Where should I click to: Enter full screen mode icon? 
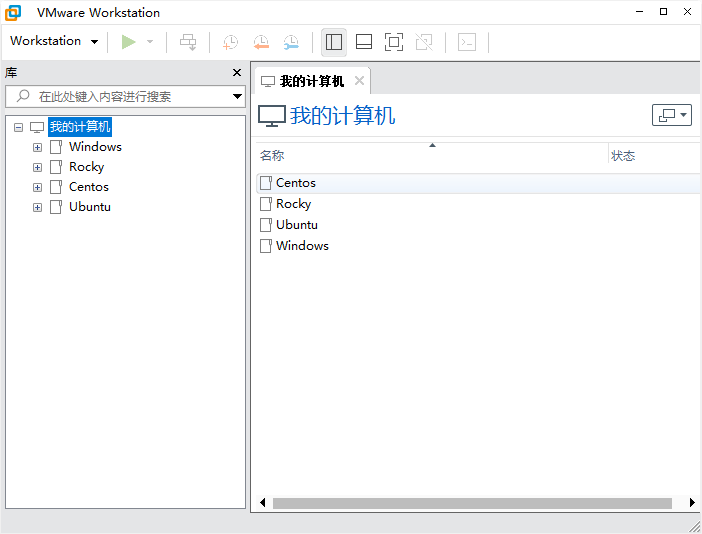(x=394, y=42)
